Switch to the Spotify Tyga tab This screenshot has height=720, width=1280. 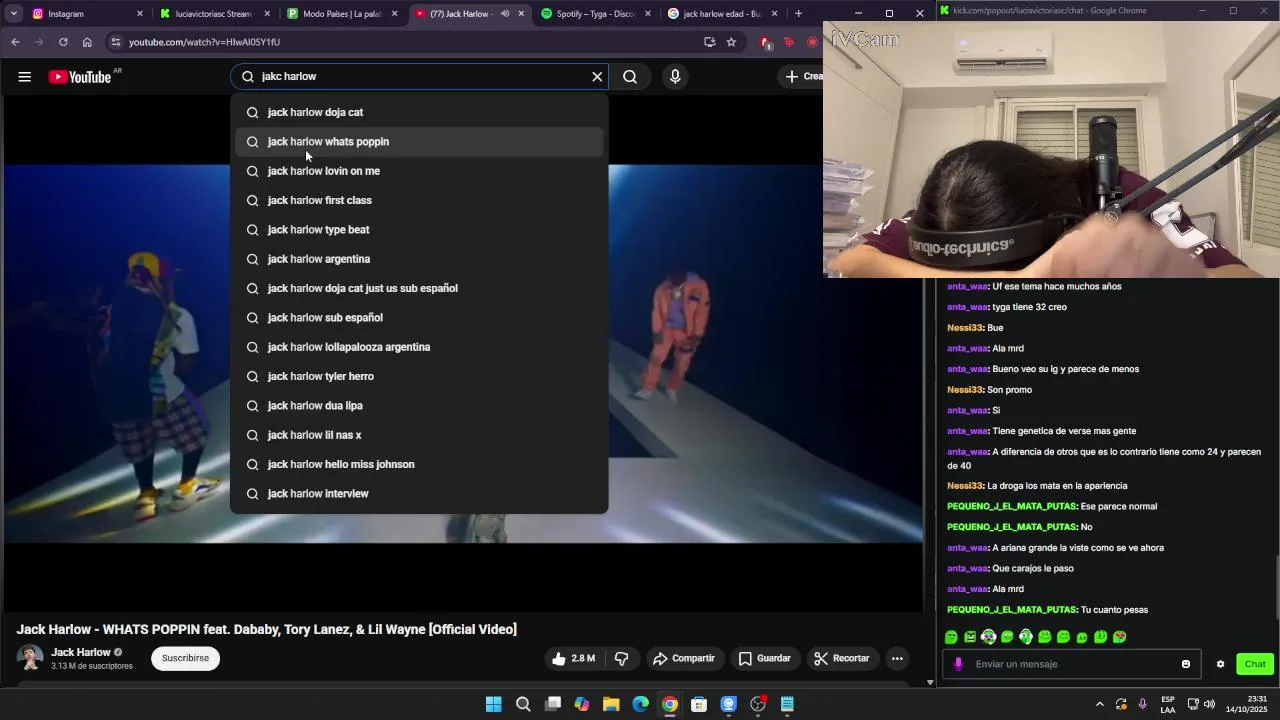(596, 14)
